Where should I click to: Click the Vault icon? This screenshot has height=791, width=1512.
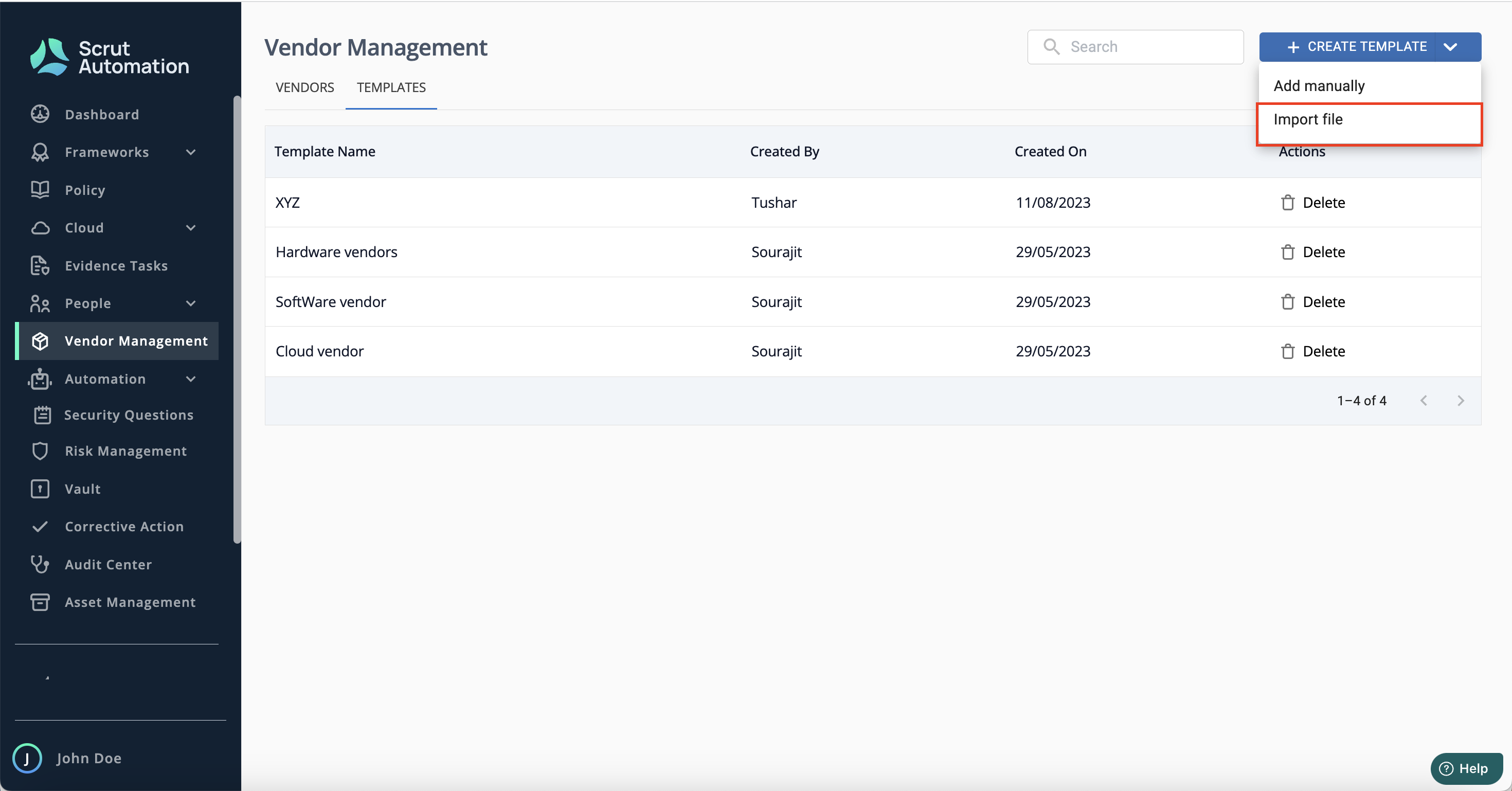point(40,488)
